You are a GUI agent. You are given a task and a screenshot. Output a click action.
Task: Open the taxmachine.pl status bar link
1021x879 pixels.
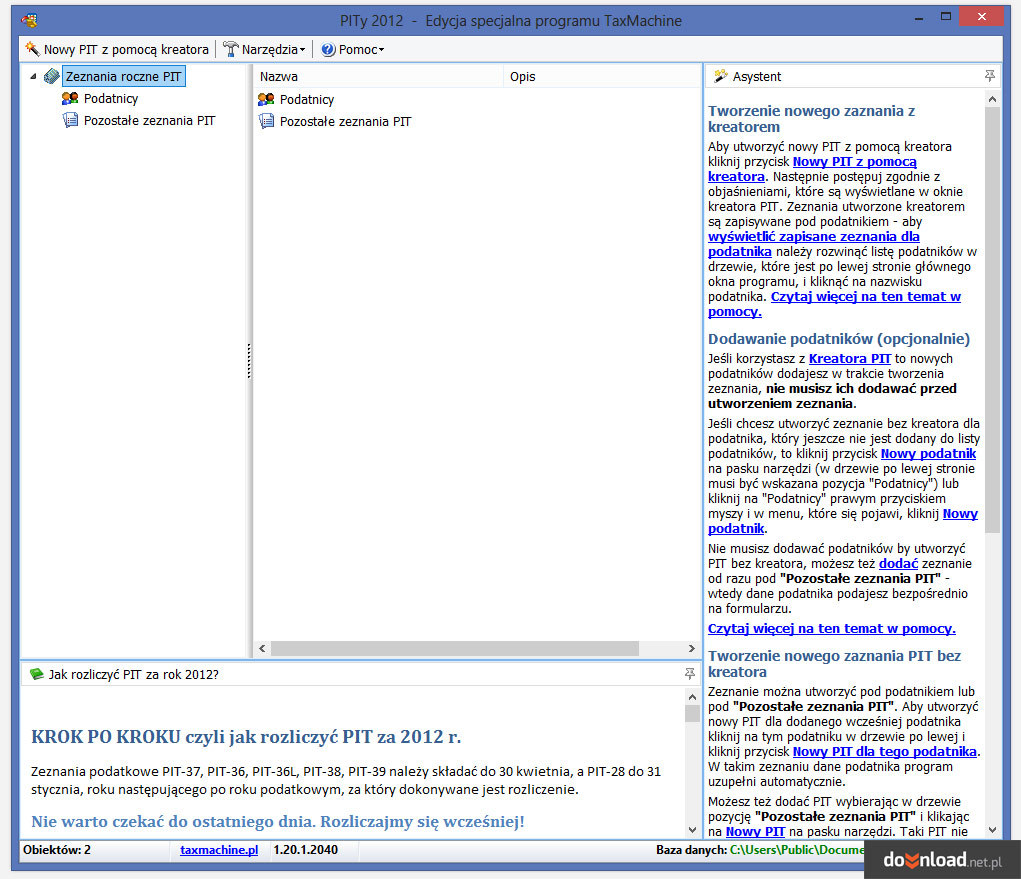click(219, 850)
